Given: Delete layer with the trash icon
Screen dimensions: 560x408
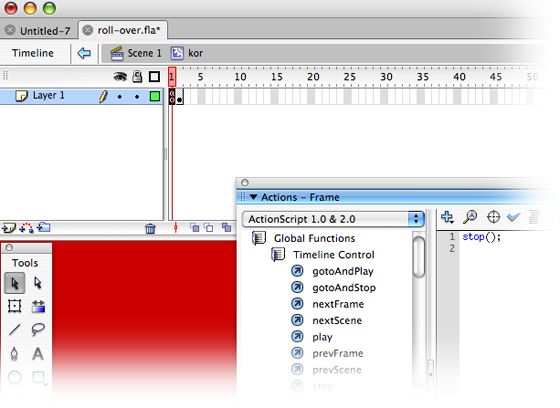Looking at the screenshot, I should 150,228.
